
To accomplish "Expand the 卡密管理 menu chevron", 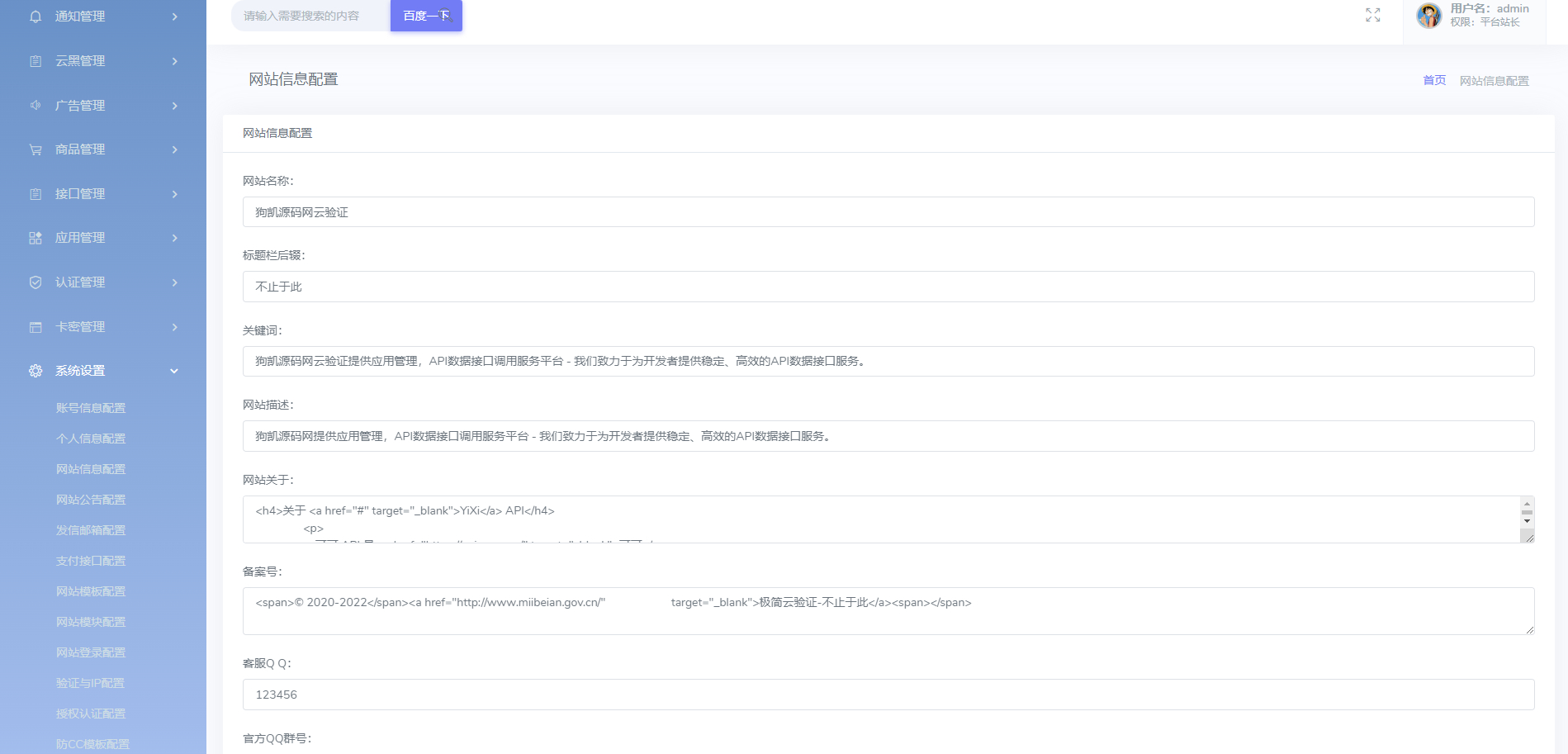I will coord(174,327).
